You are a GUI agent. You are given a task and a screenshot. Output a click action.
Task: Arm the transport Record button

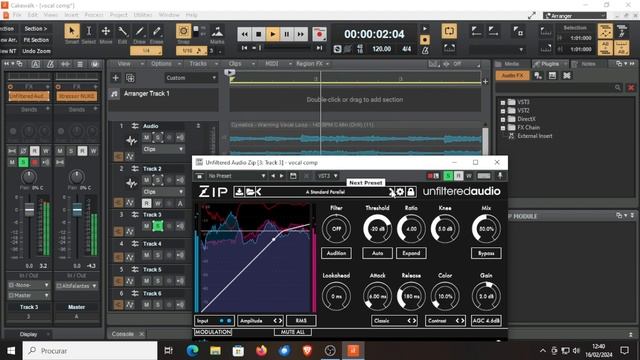pyautogui.click(x=319, y=34)
